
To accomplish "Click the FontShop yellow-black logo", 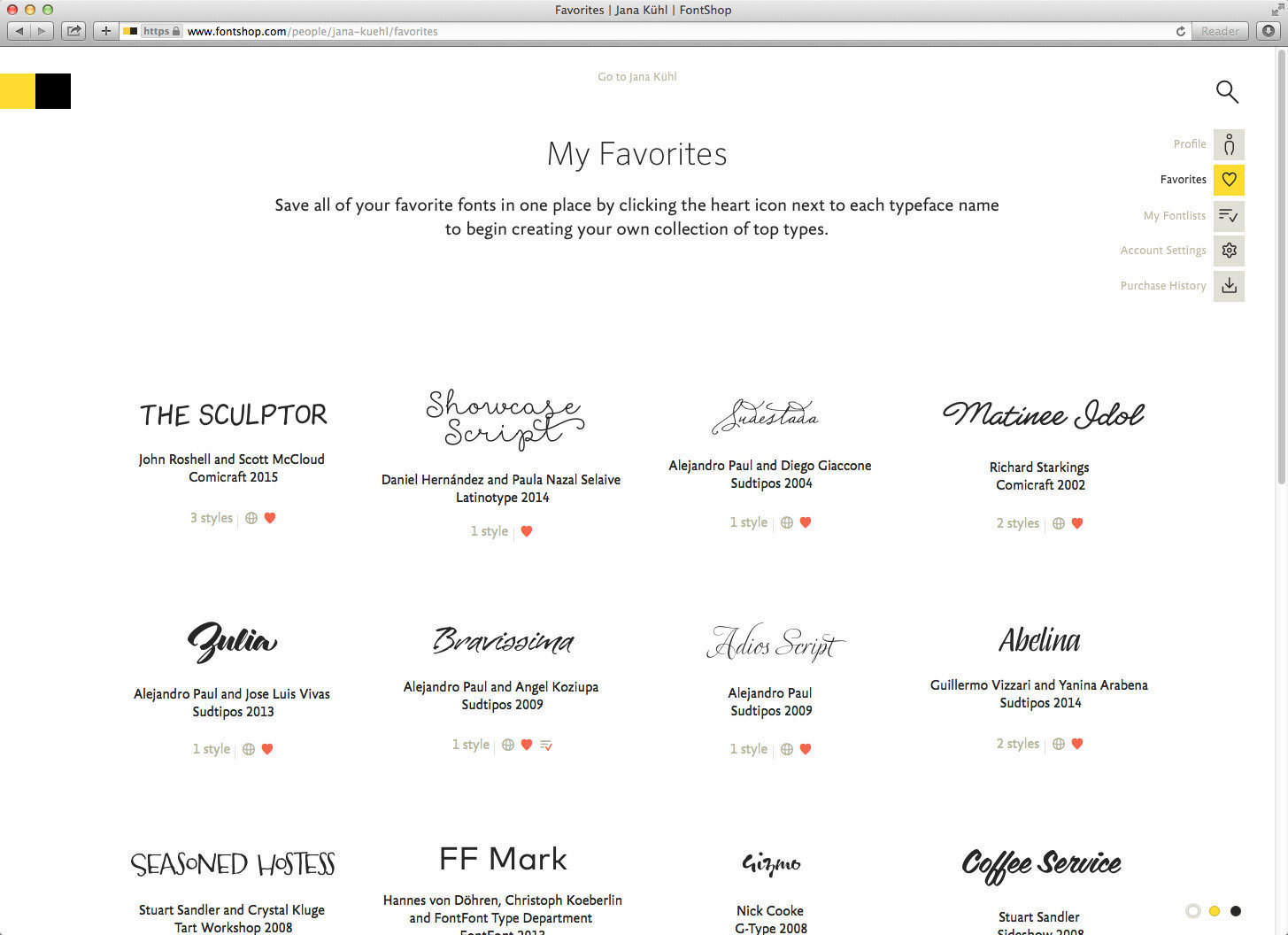I will [x=35, y=91].
